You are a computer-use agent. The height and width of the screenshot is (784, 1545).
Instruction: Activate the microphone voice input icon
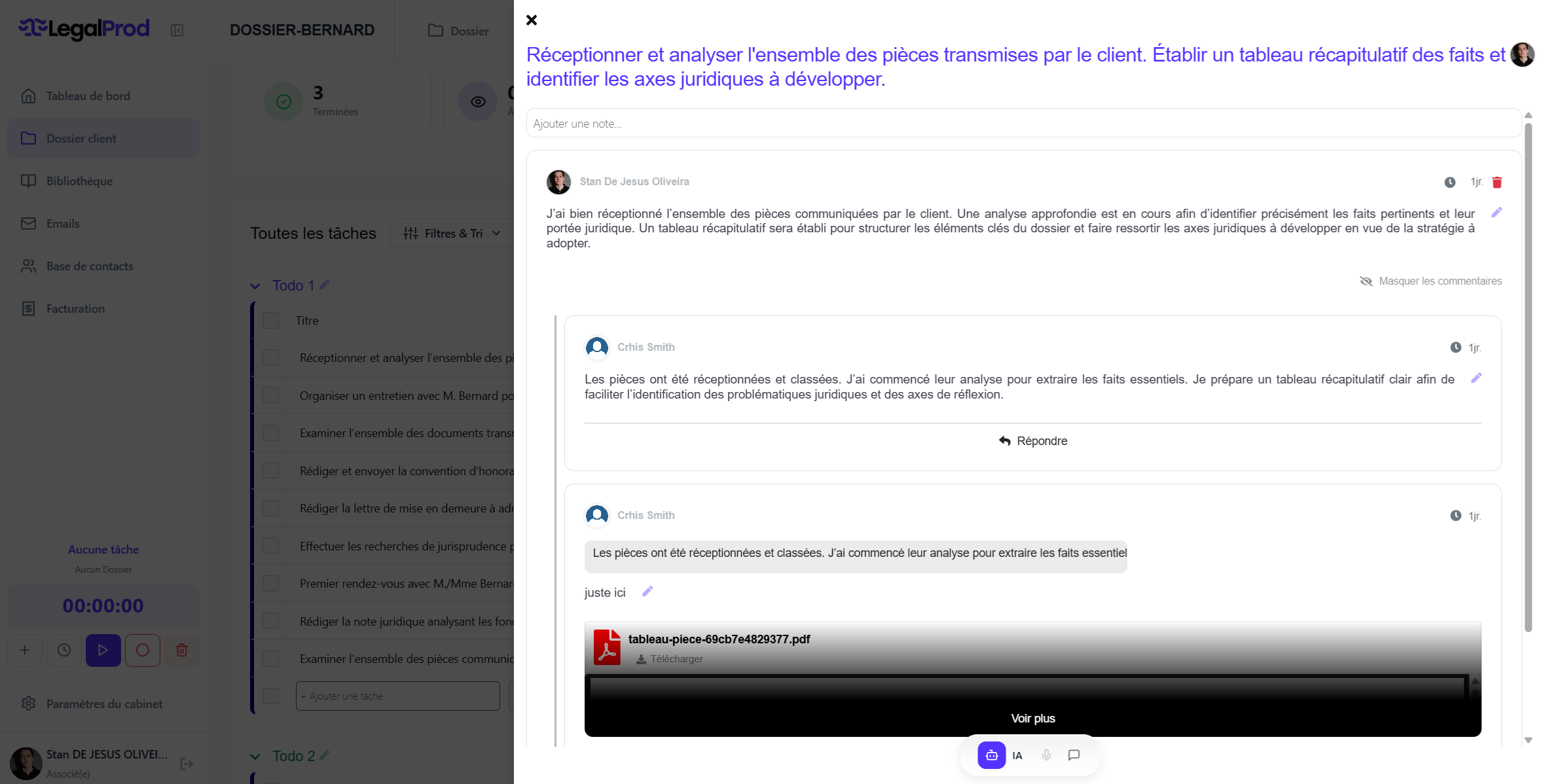[1046, 755]
